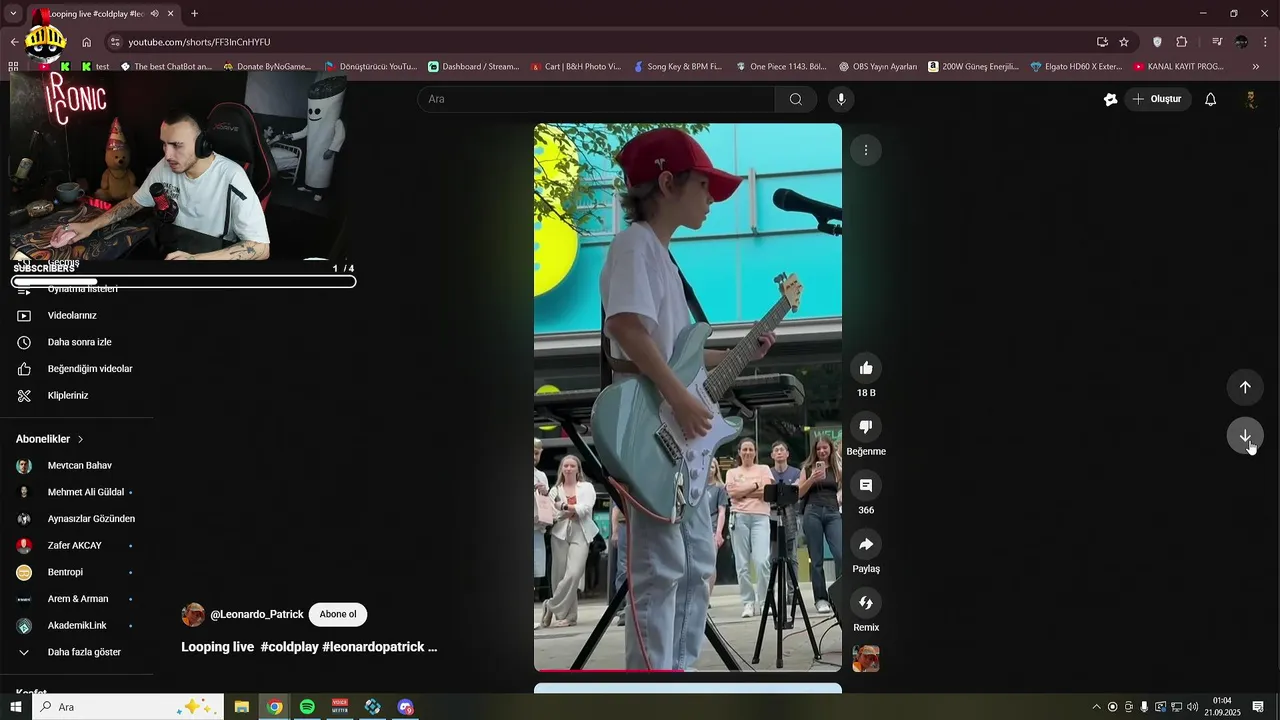Click the short video player to pause
Viewport: 1280px width, 720px height.
(x=688, y=397)
